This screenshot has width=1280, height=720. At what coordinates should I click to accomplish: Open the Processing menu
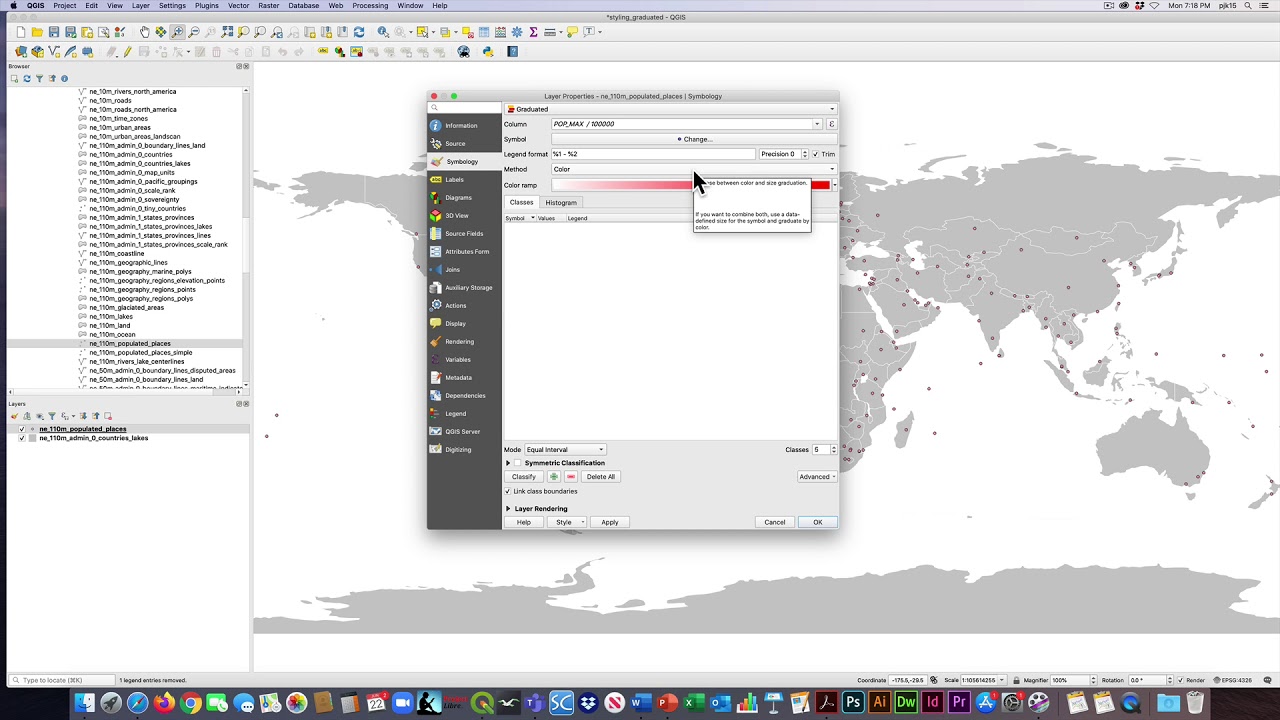(370, 5)
